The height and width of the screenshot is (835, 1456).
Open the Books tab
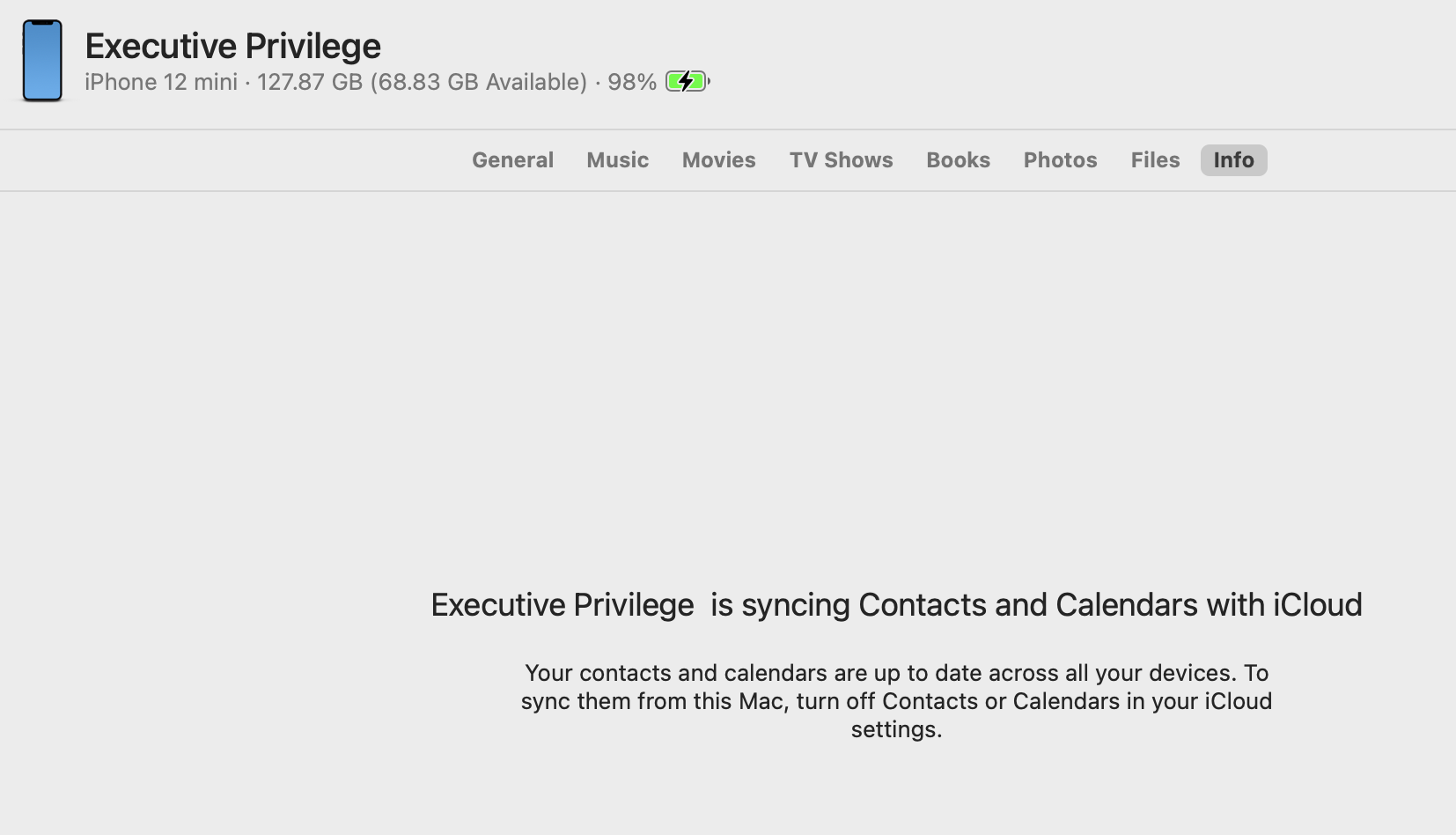point(958,160)
